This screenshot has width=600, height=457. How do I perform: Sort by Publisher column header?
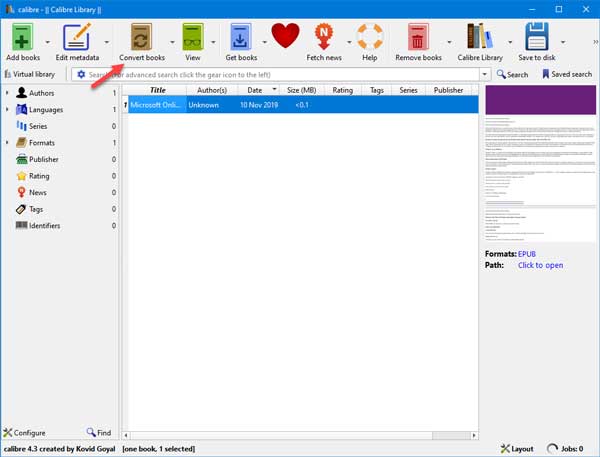[x=448, y=90]
